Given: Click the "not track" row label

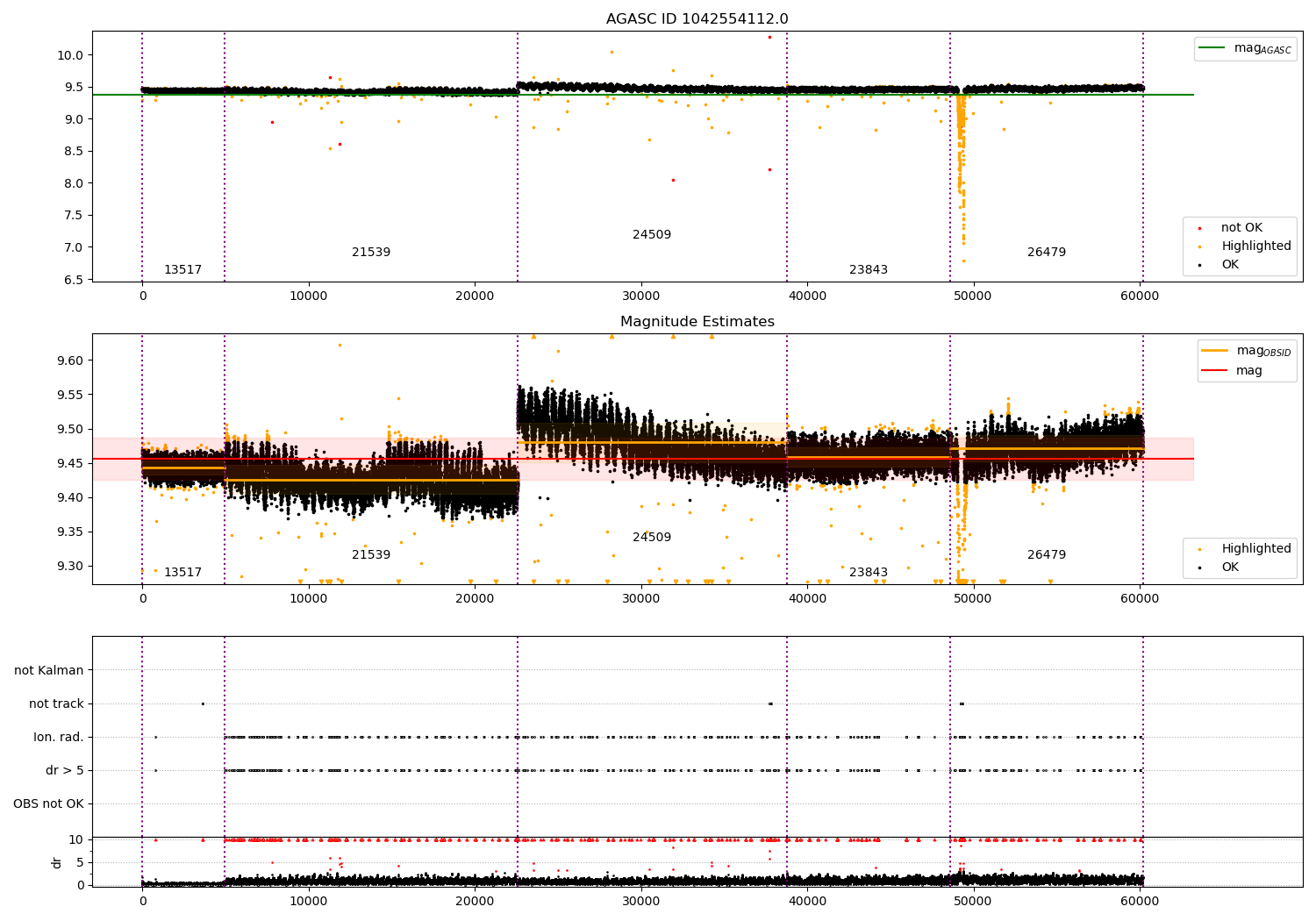Looking at the screenshot, I should point(56,704).
